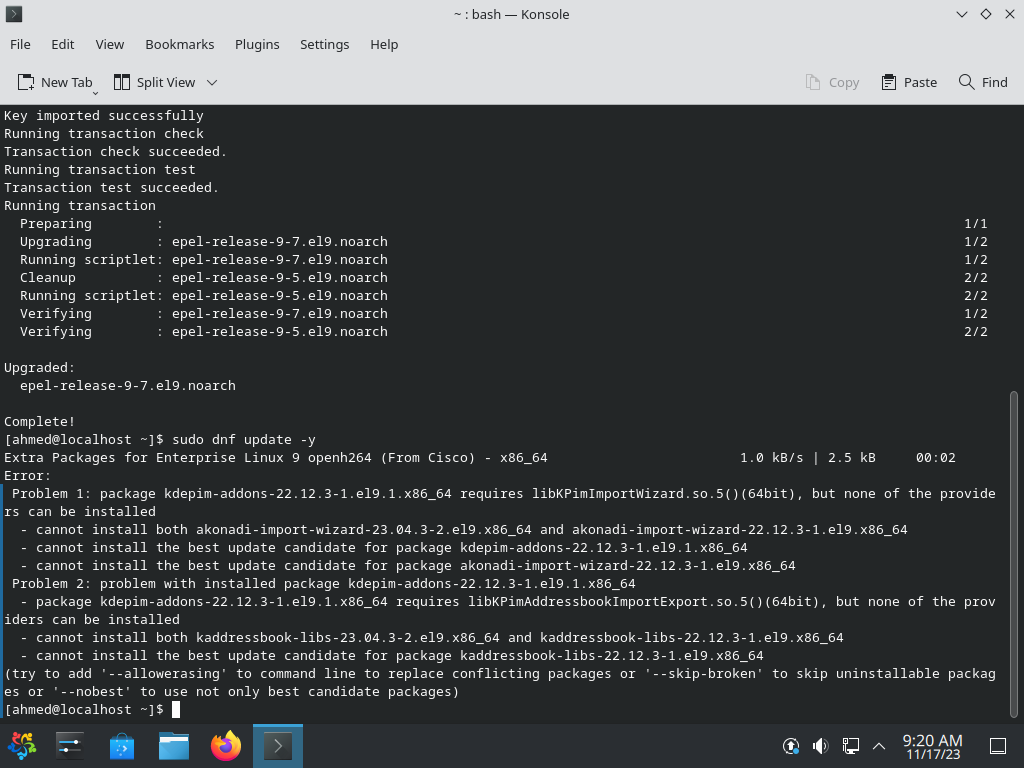The image size is (1024, 768).
Task: Expand the Split View dropdown arrow
Action: click(x=212, y=82)
